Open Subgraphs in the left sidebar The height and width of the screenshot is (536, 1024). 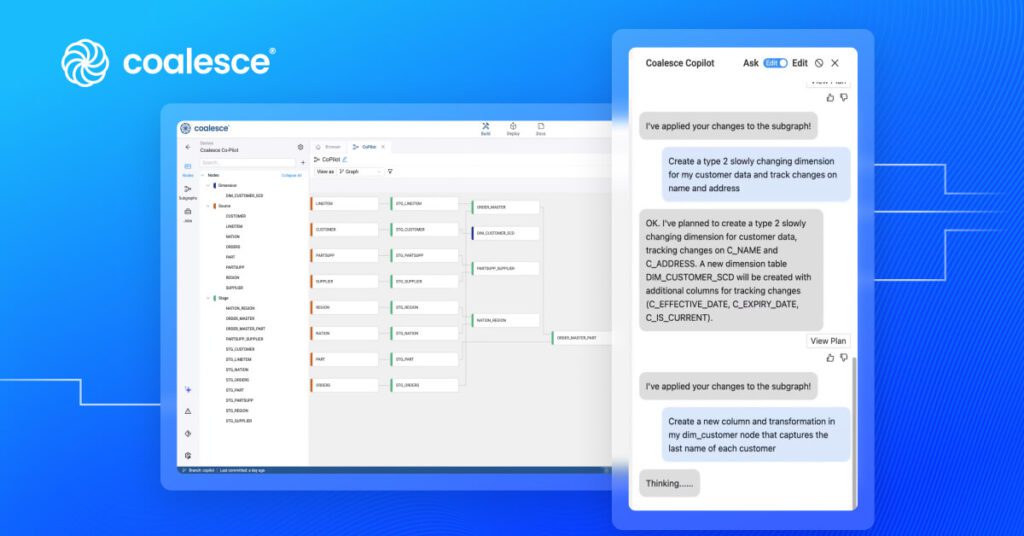point(187,190)
